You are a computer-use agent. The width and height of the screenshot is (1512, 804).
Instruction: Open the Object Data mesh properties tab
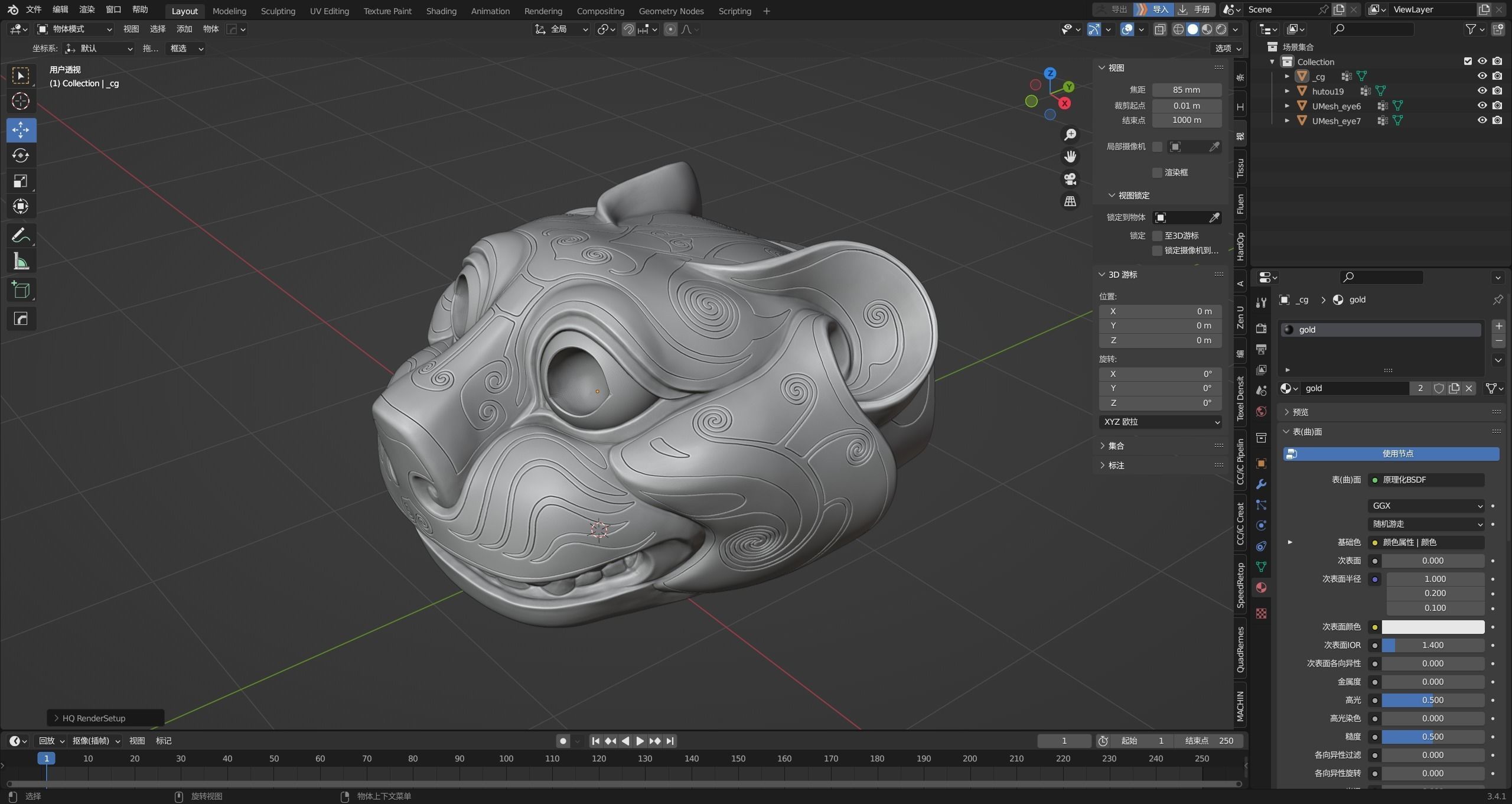[1261, 567]
